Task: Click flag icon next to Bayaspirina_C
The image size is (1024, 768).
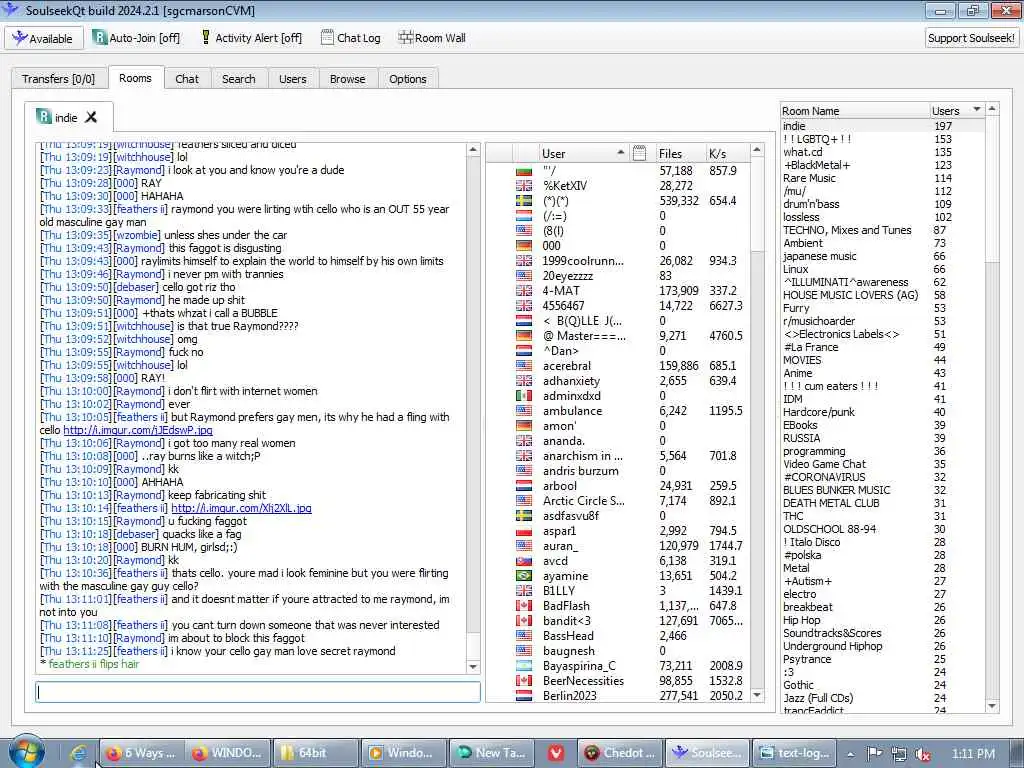Action: click(x=524, y=666)
